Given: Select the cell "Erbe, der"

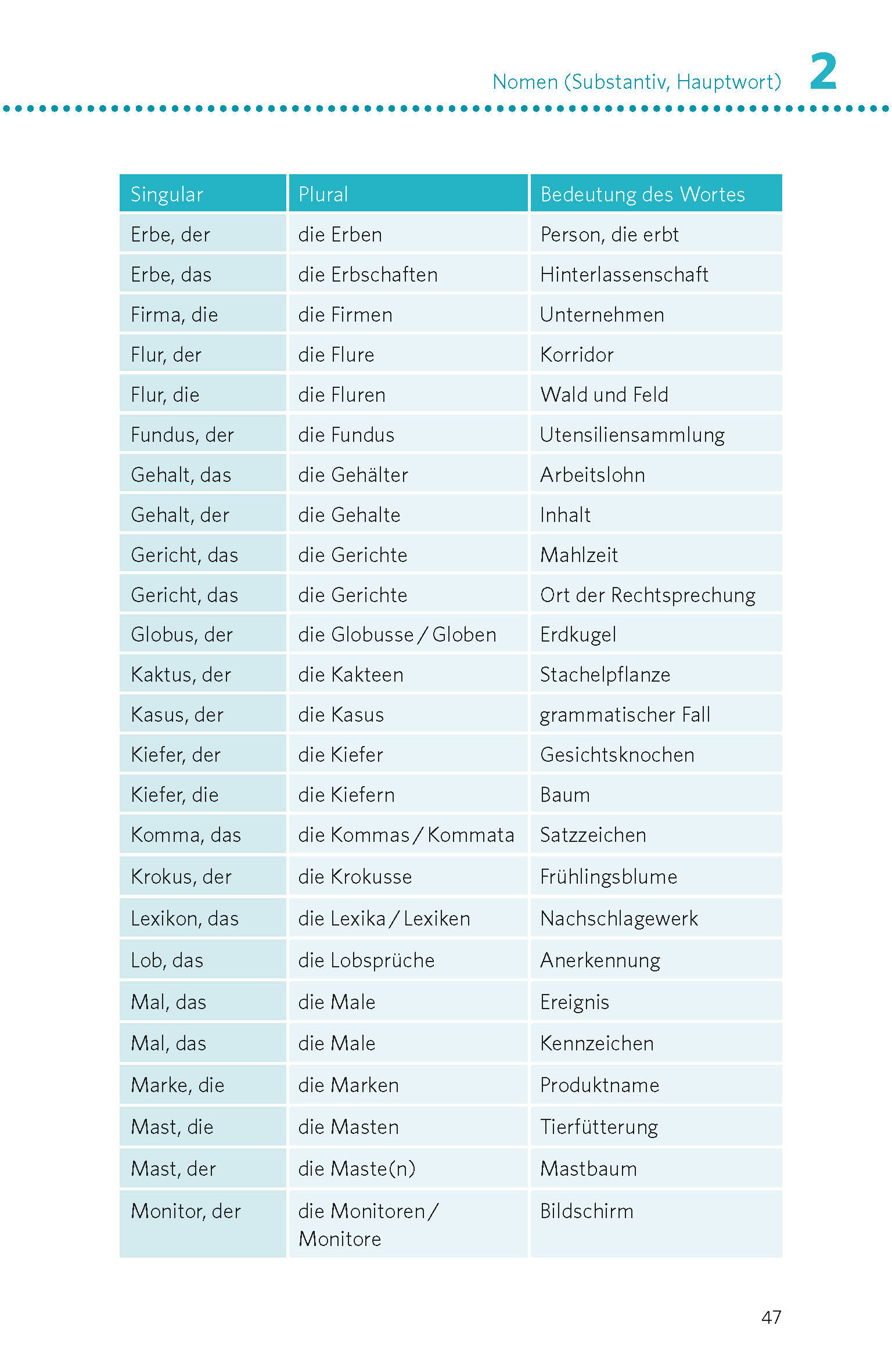Looking at the screenshot, I should coord(170,235).
